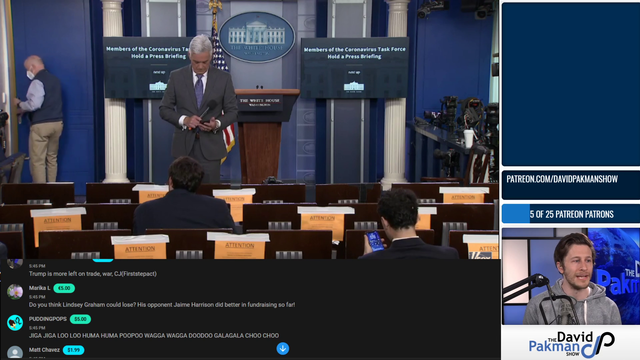Click the David Pakman webcam thumbnail
This screenshot has height=360, width=640.
click(x=571, y=277)
